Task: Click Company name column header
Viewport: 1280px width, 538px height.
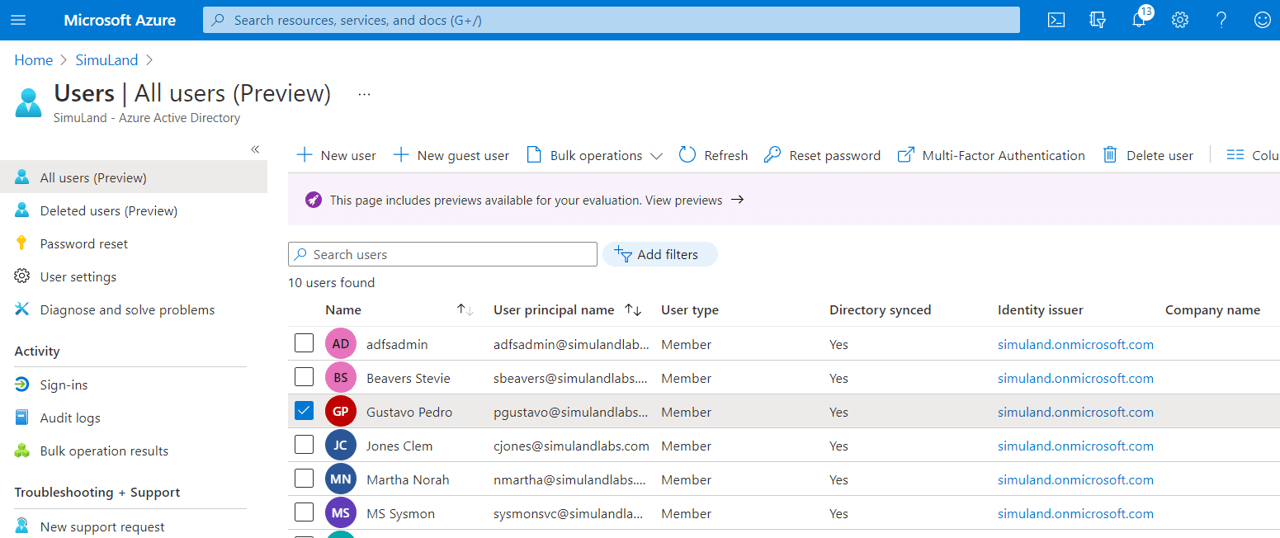Action: 1212,310
